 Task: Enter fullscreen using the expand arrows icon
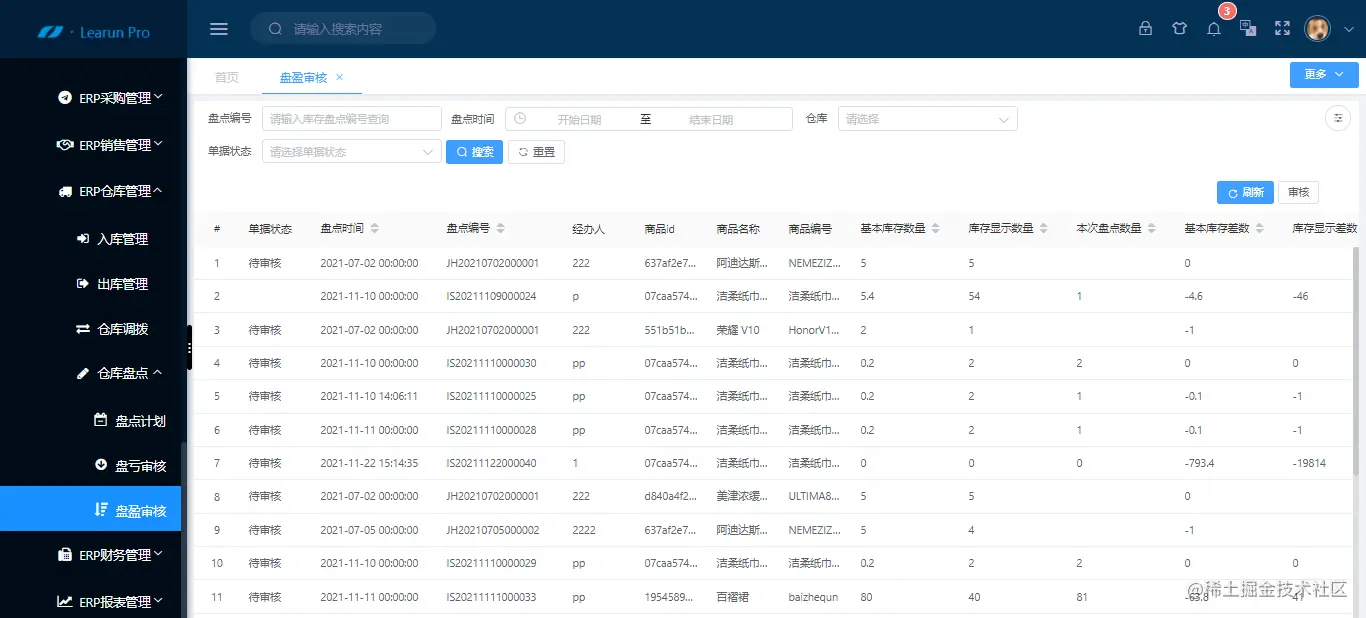1282,28
